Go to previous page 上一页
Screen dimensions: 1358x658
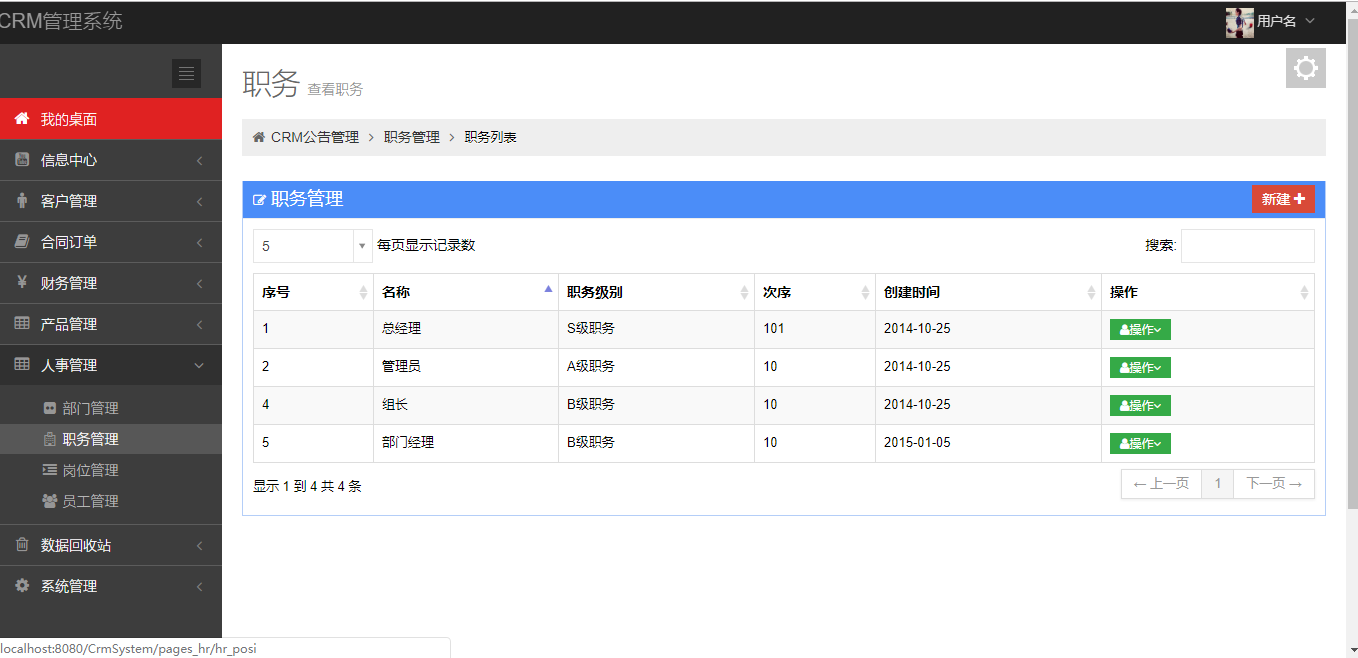(x=1161, y=484)
